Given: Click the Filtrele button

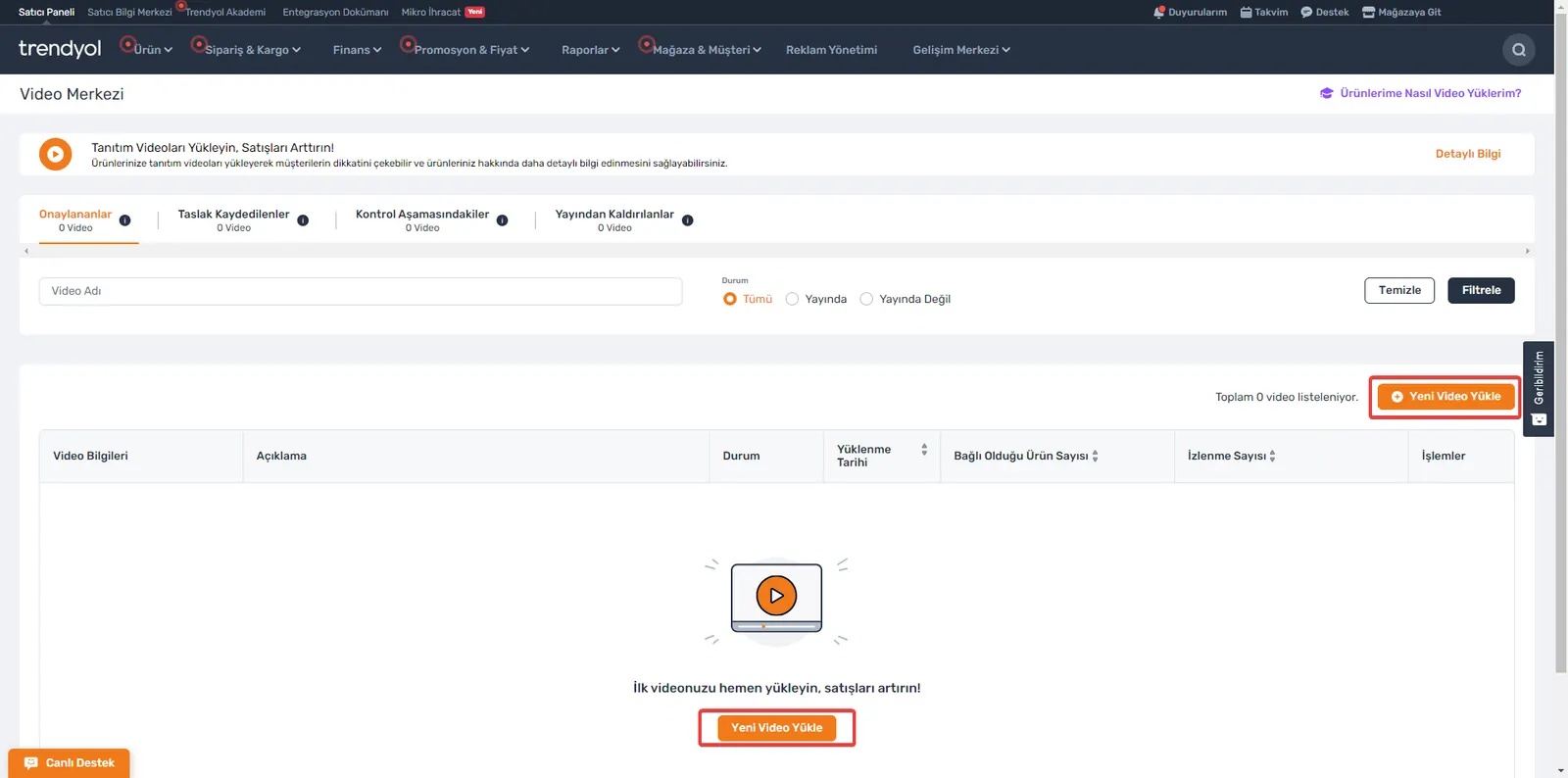Looking at the screenshot, I should click(x=1481, y=290).
